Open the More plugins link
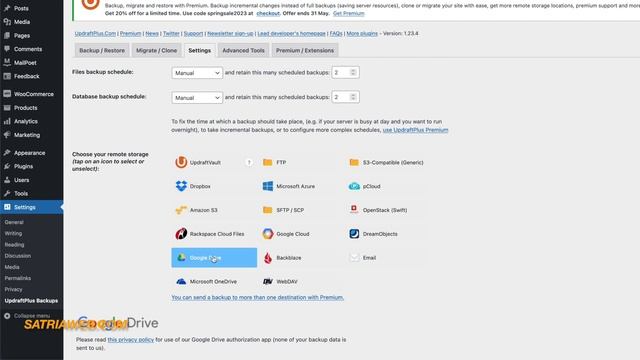640x360 pixels. tap(362, 33)
